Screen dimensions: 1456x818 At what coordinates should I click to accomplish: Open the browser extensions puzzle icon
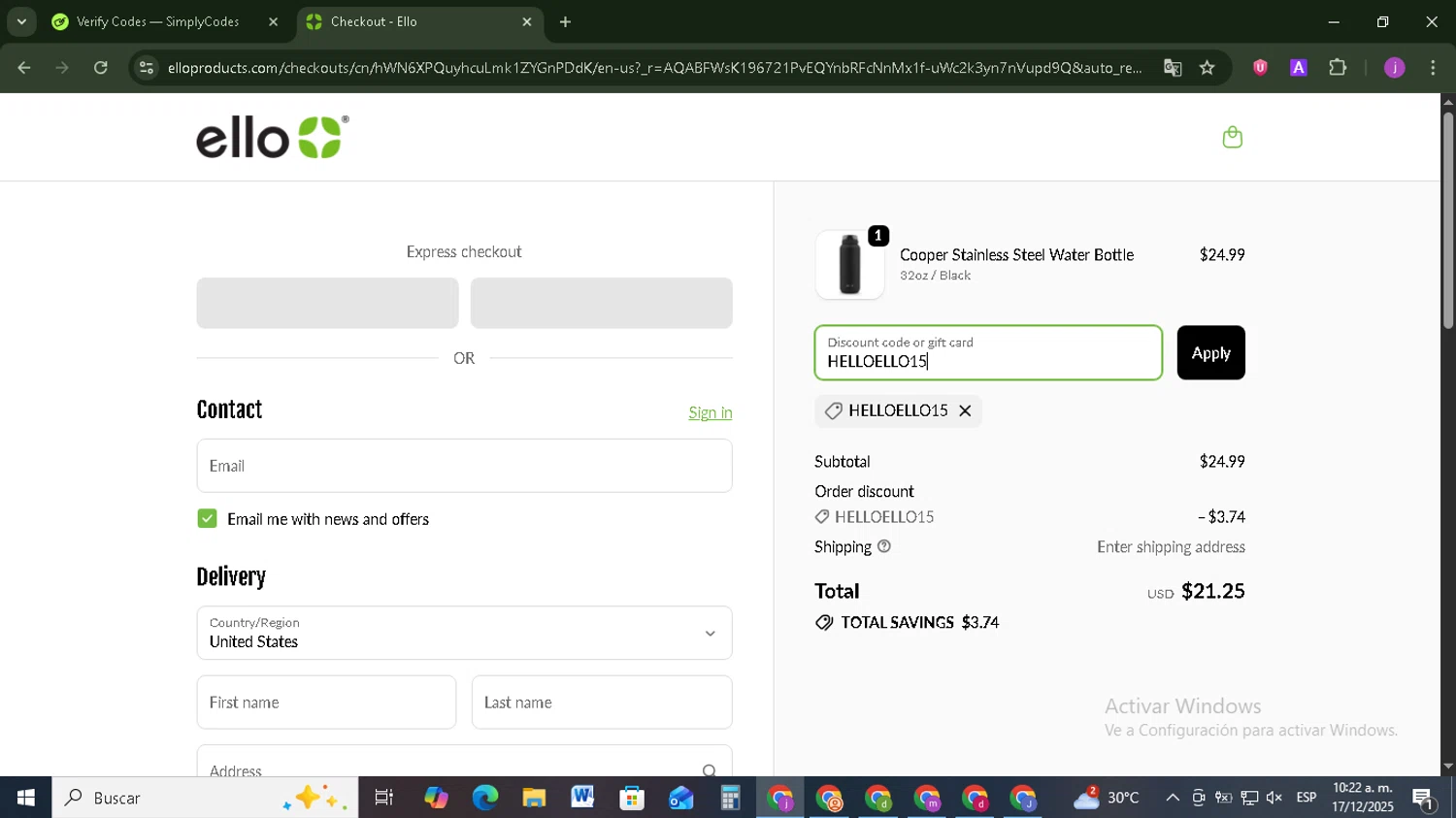click(x=1338, y=68)
